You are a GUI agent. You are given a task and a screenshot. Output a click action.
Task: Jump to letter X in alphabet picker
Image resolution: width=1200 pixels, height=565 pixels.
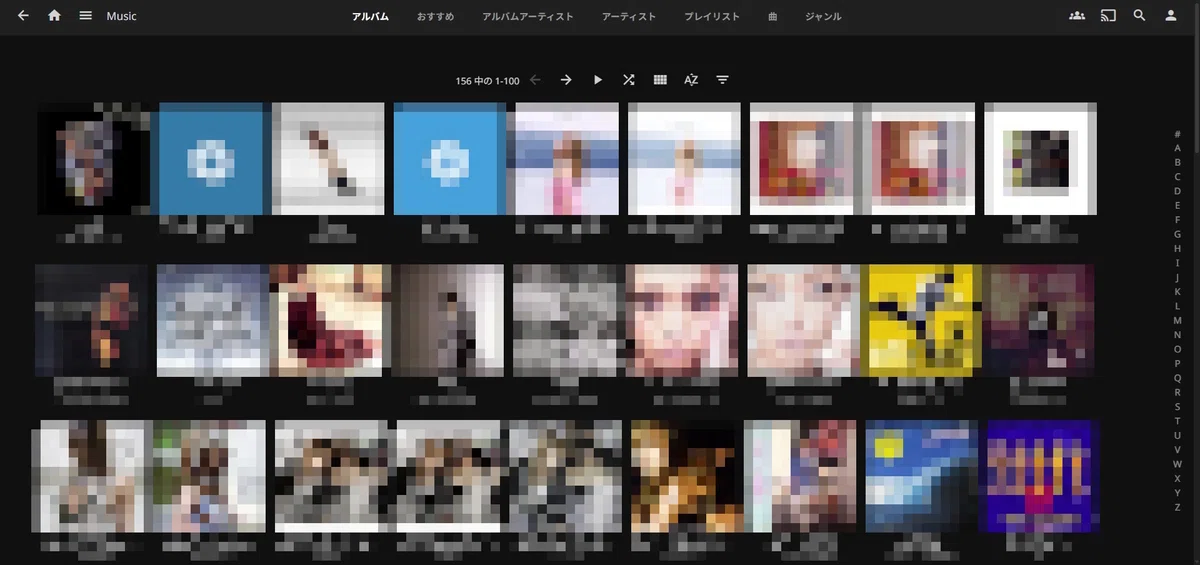pyautogui.click(x=1178, y=478)
